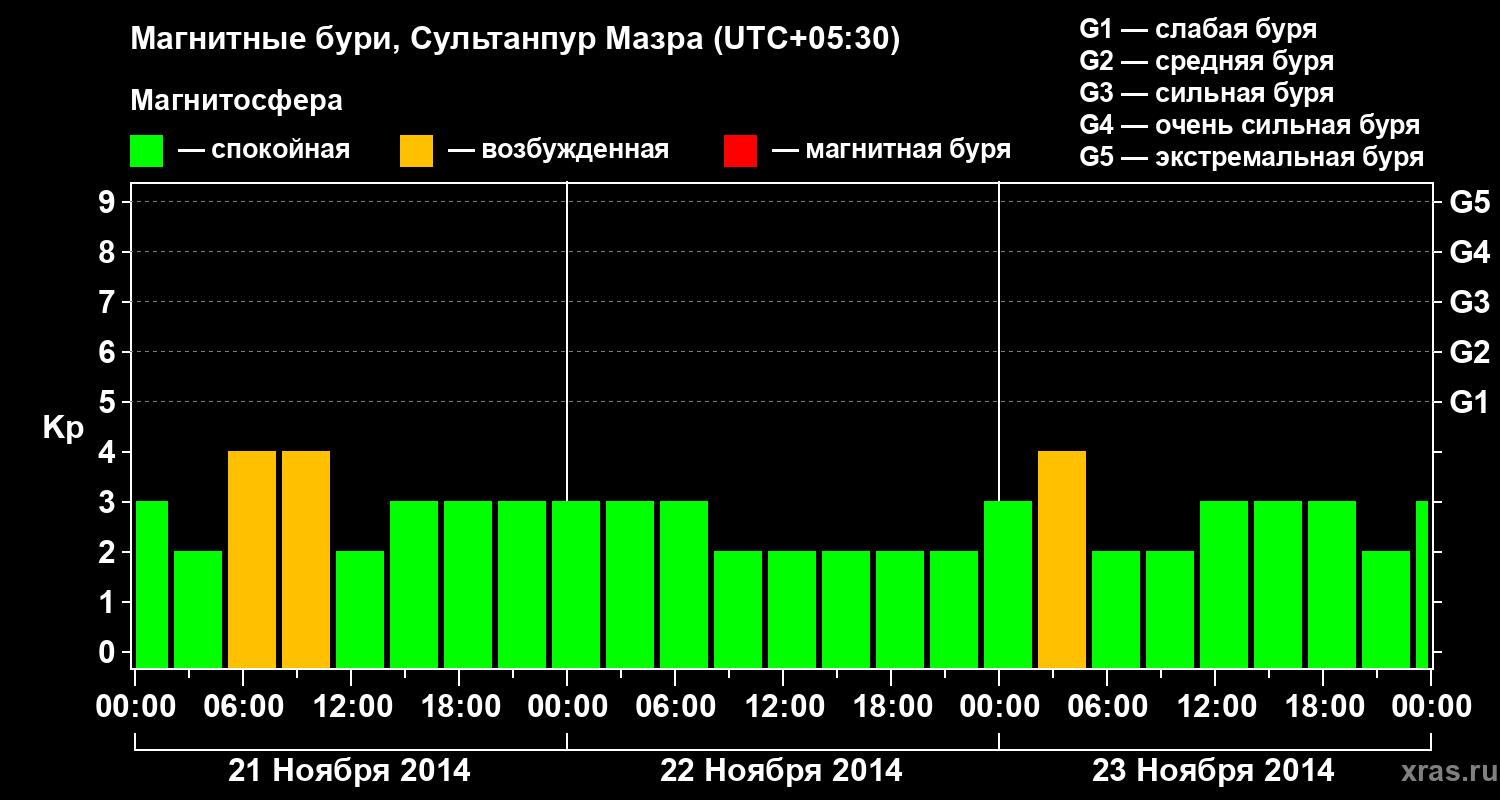
Task: Click the 'G4' label on the right scale
Action: coord(1470,253)
